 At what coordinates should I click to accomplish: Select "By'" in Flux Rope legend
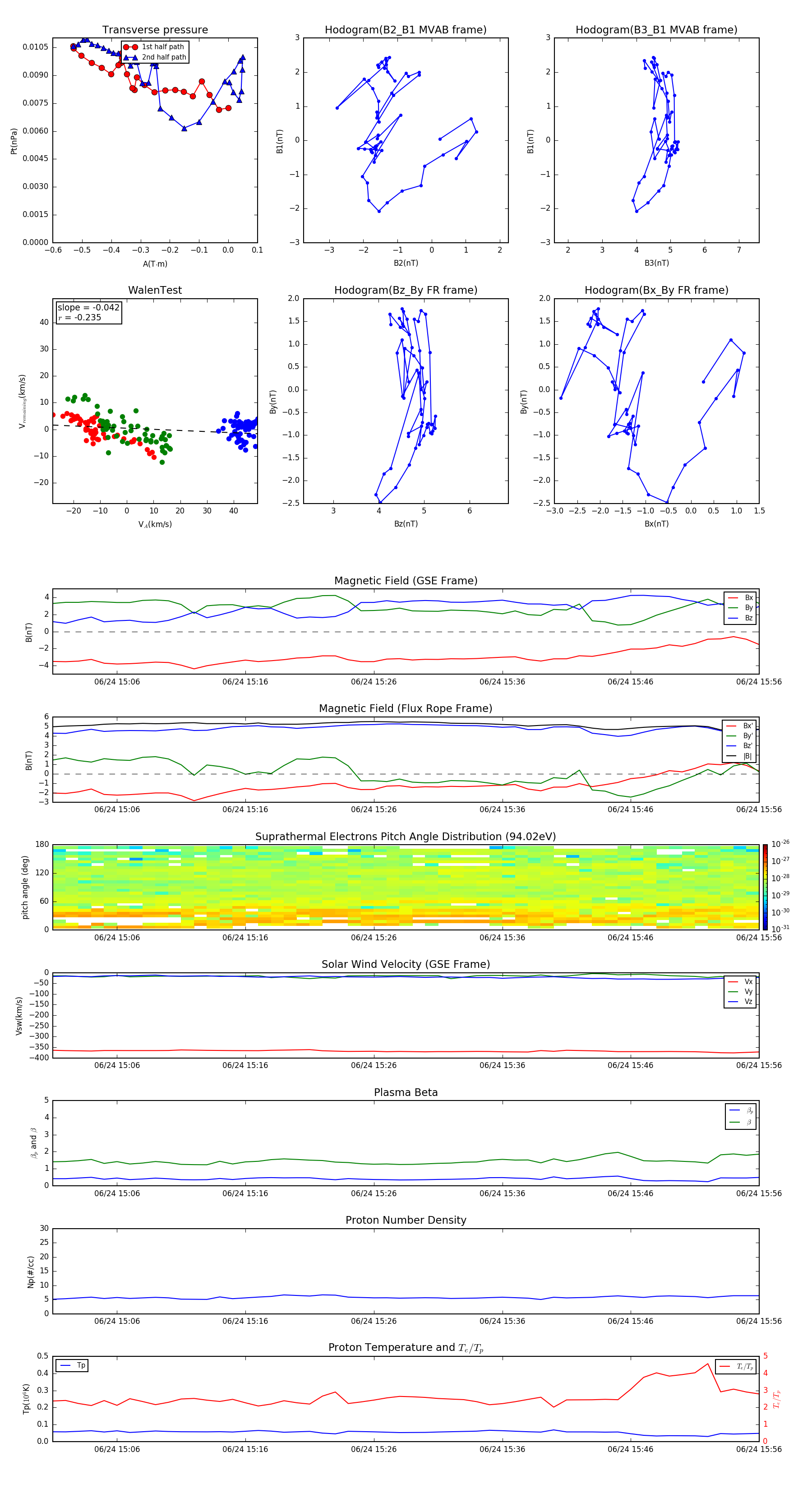point(740,736)
